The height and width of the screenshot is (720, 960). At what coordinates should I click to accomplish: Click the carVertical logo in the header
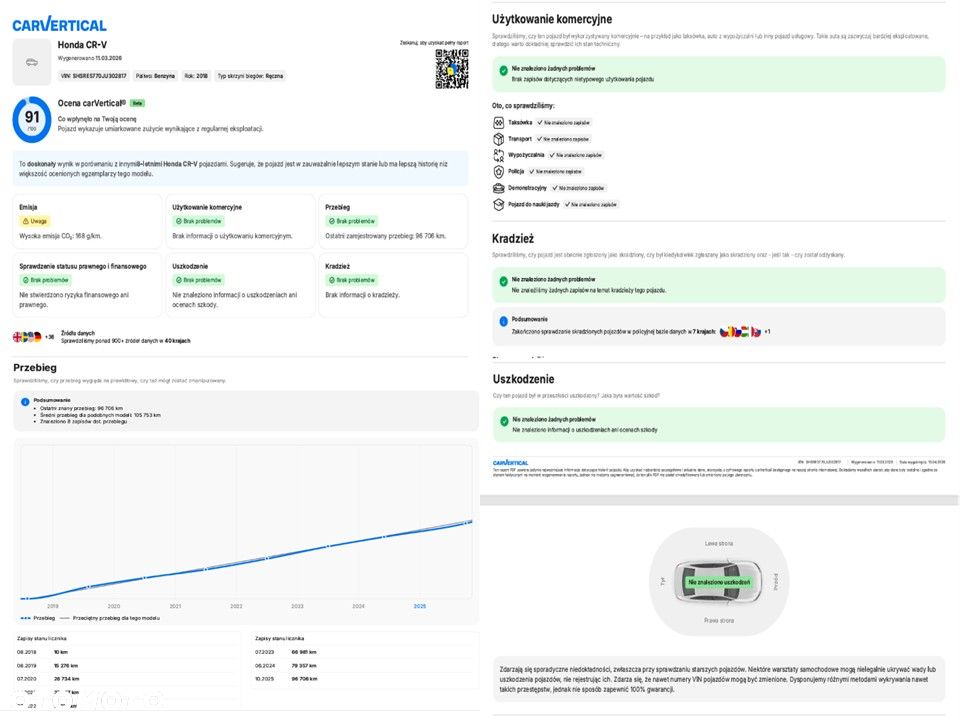click(59, 25)
